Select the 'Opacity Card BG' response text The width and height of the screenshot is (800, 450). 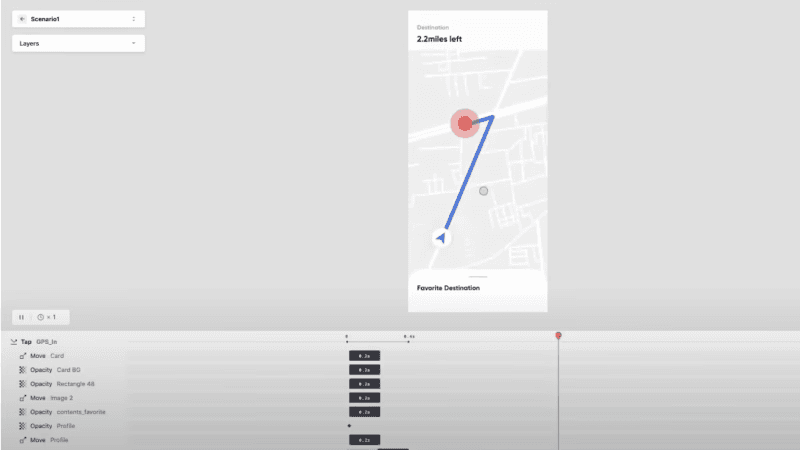click(55, 370)
